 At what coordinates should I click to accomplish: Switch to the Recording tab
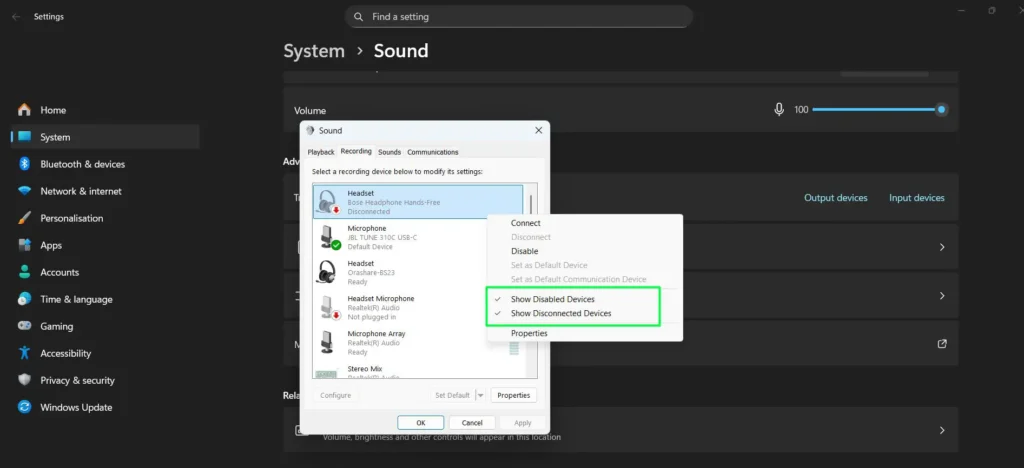[x=356, y=151]
